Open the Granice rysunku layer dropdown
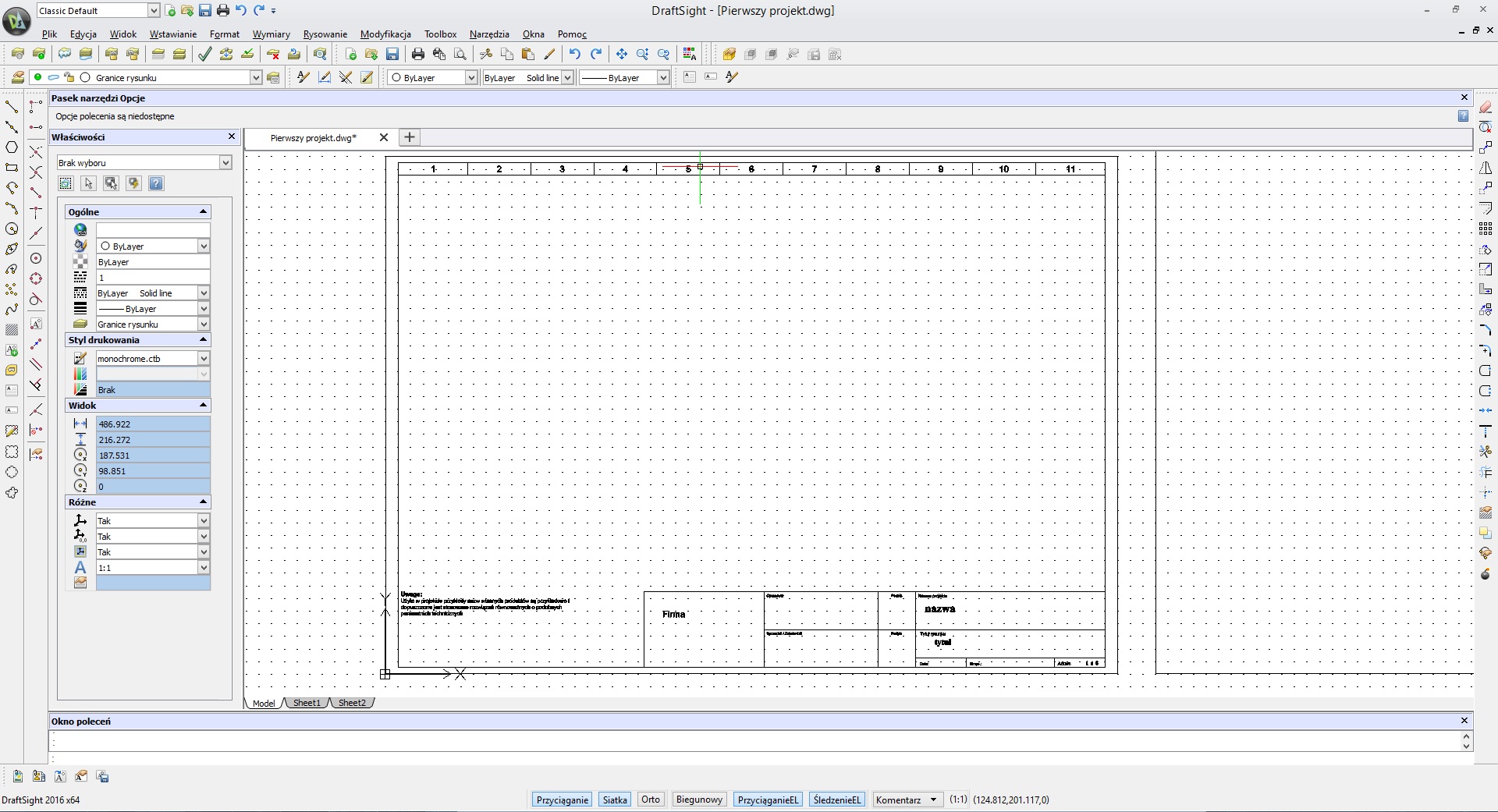 (x=255, y=77)
